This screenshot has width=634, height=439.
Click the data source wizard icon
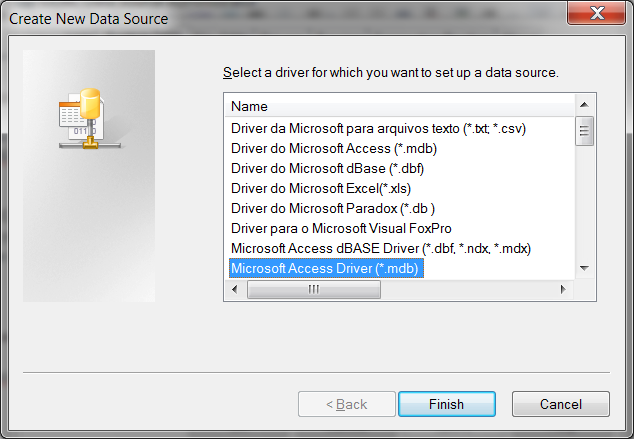[x=81, y=119]
